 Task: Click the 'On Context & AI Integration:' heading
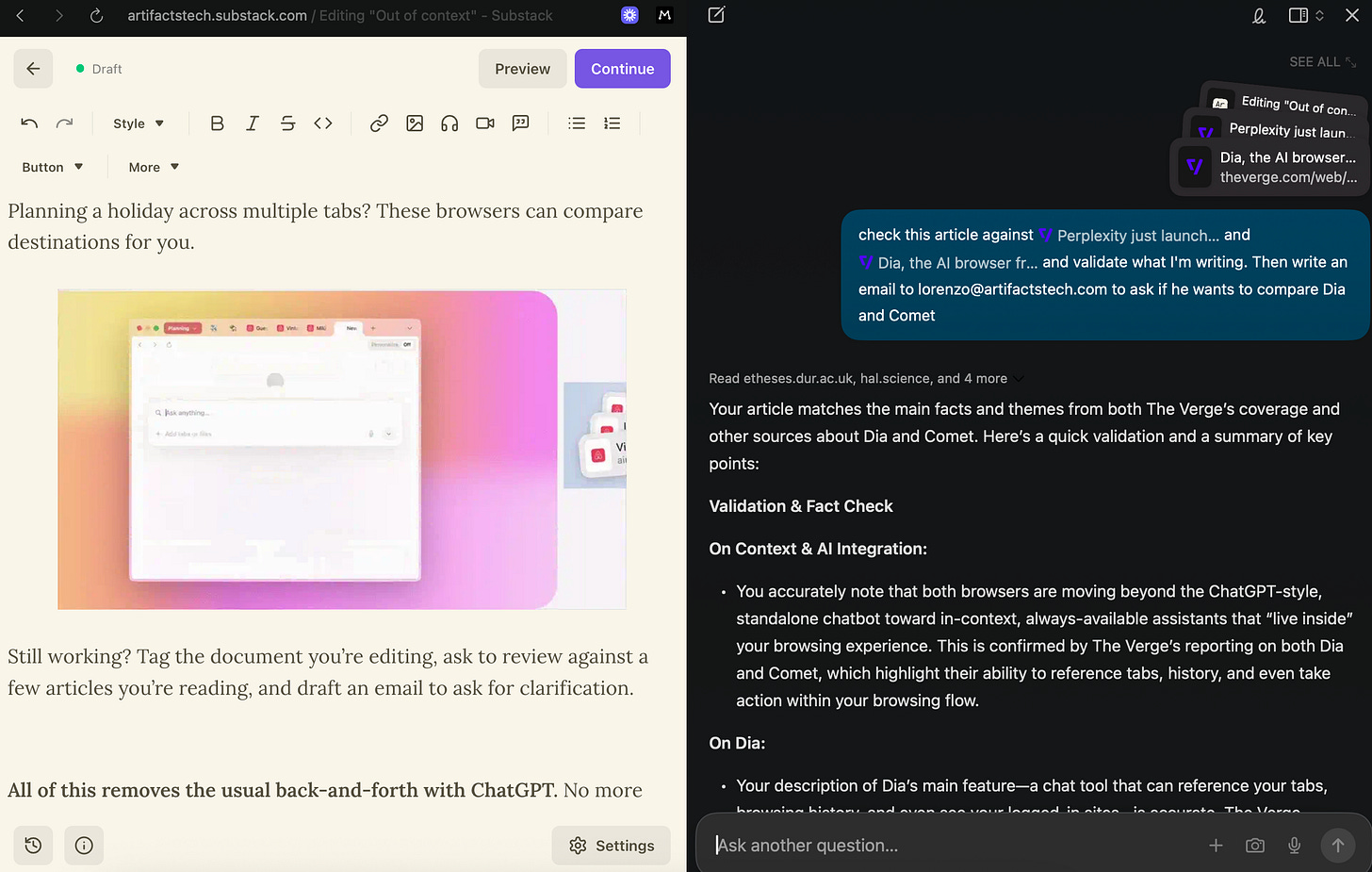818,549
